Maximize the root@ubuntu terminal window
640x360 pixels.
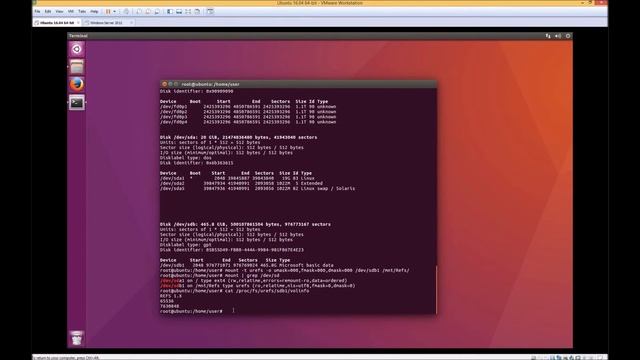tap(176, 84)
